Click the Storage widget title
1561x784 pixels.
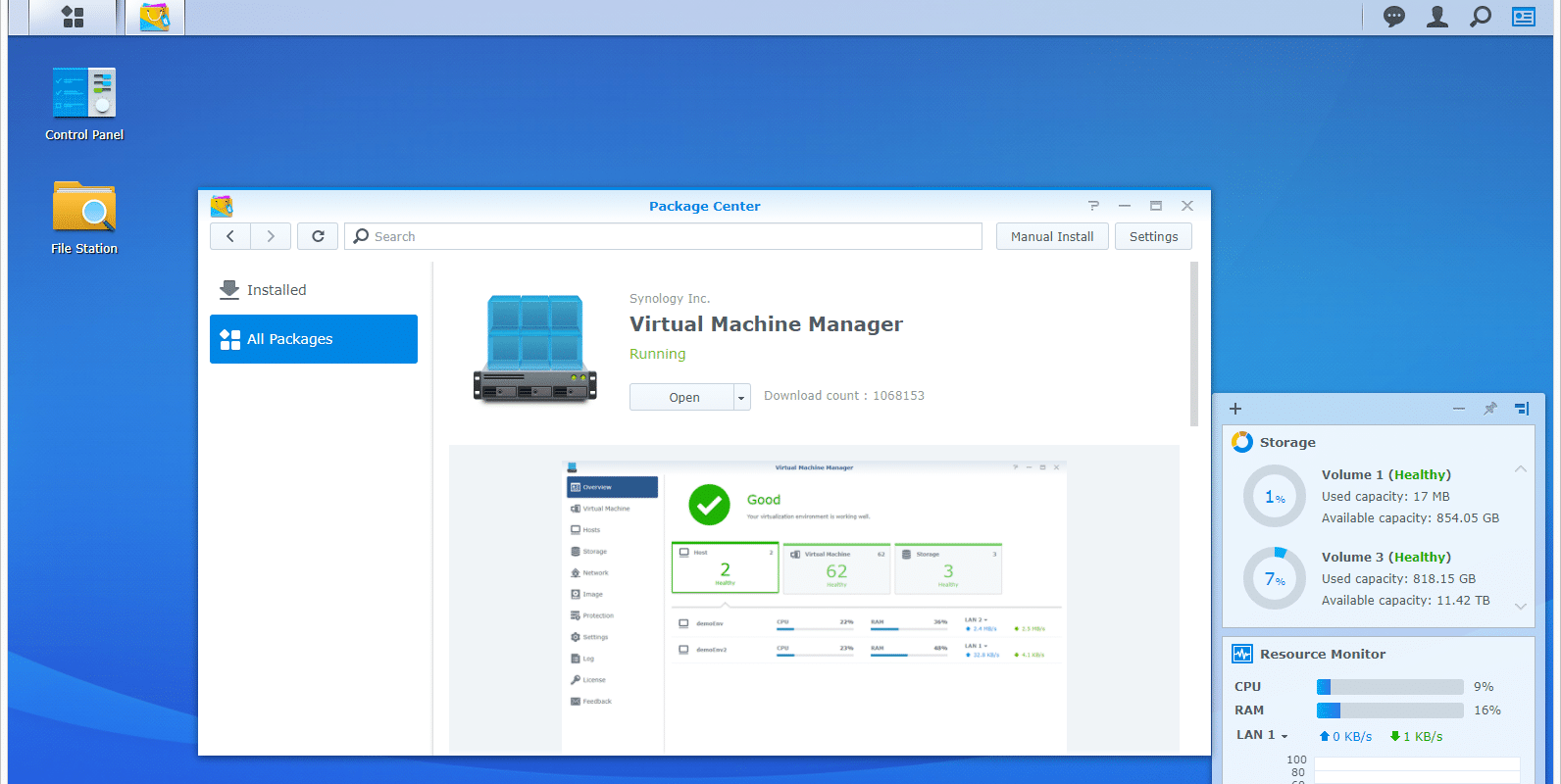click(1287, 442)
